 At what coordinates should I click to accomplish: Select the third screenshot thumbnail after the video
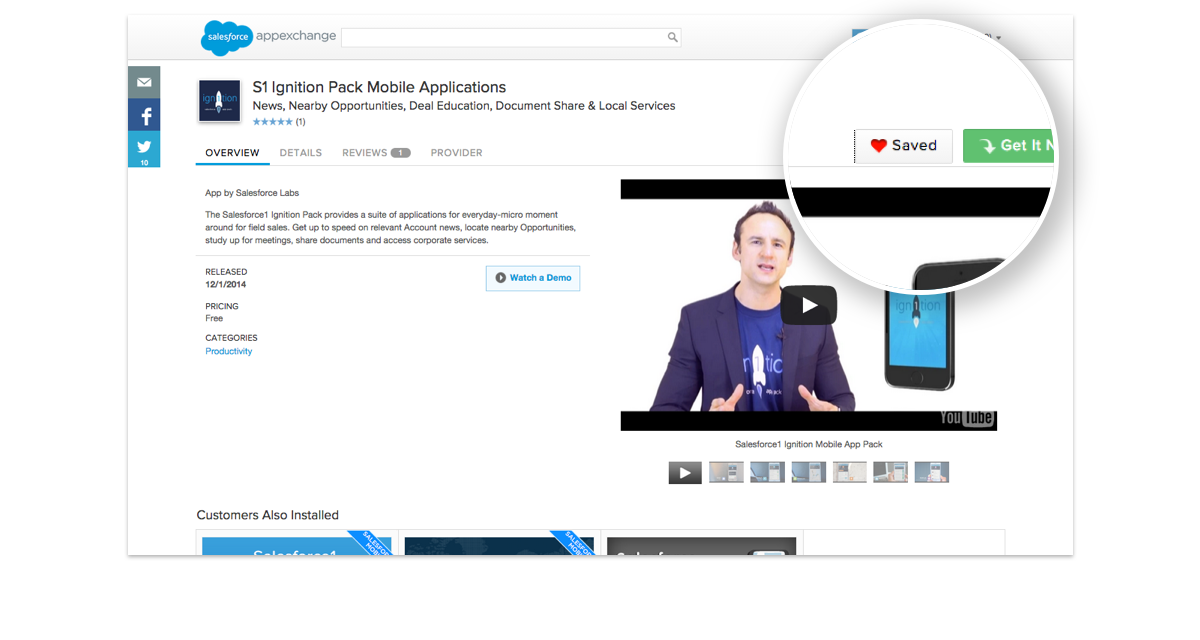click(x=808, y=472)
